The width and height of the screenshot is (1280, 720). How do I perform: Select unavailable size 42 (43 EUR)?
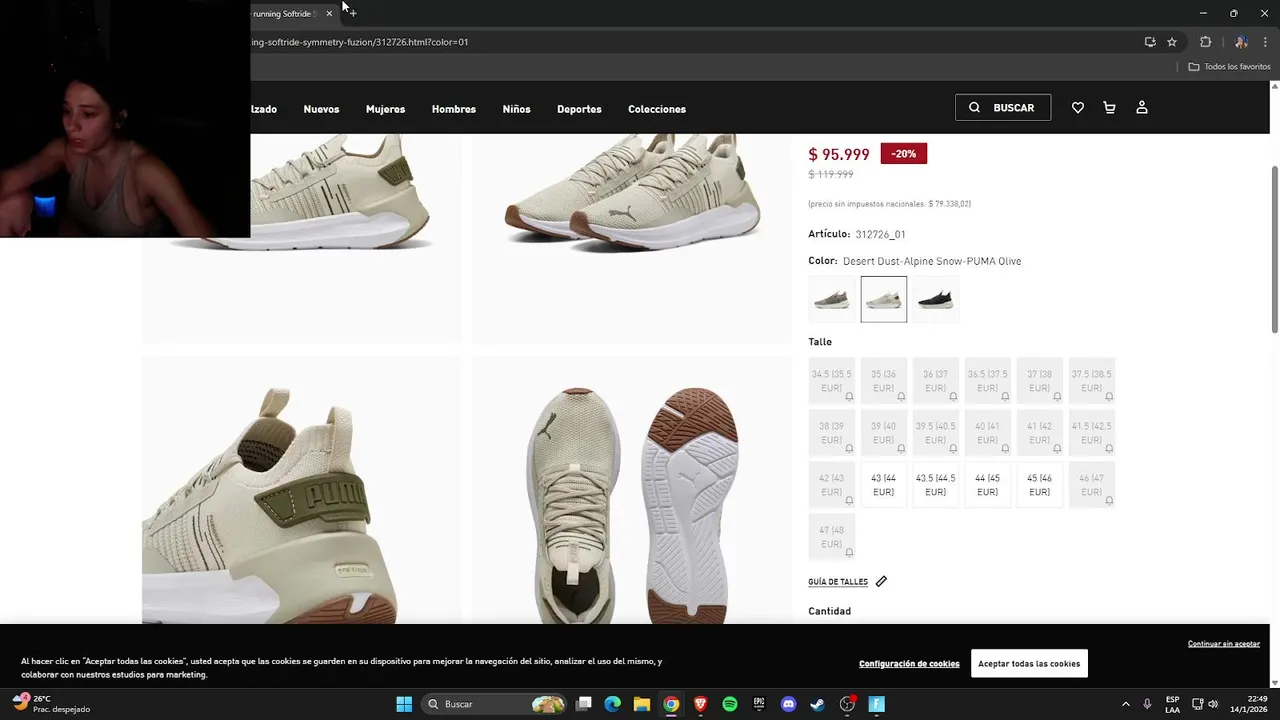click(831, 485)
